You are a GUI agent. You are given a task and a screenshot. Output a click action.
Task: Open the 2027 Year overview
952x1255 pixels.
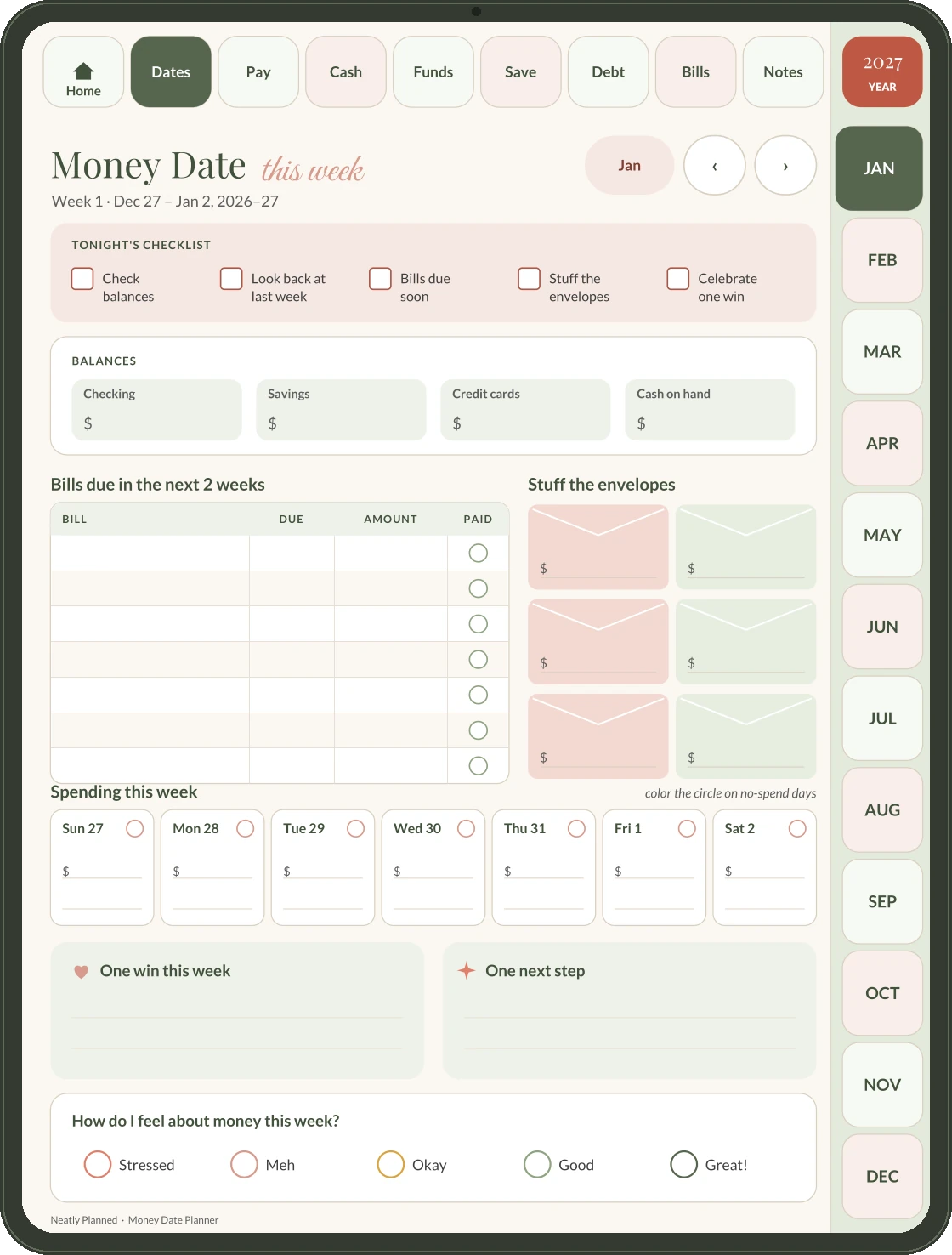click(x=882, y=71)
